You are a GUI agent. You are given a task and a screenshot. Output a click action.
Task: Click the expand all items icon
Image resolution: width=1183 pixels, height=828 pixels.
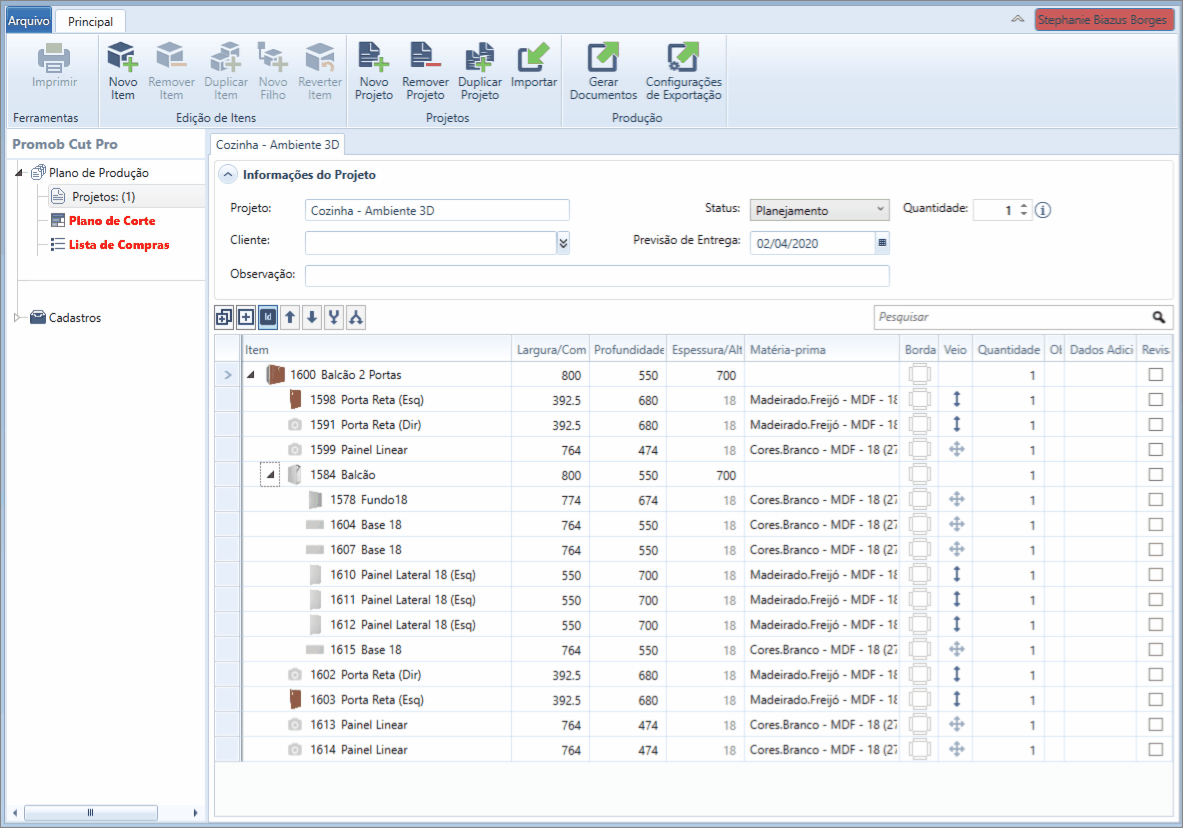point(224,318)
